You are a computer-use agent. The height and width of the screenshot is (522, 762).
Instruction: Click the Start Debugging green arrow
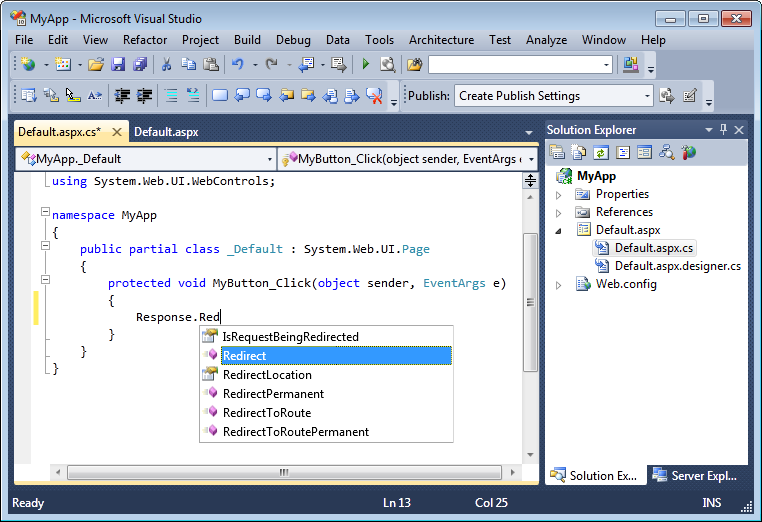click(x=366, y=64)
